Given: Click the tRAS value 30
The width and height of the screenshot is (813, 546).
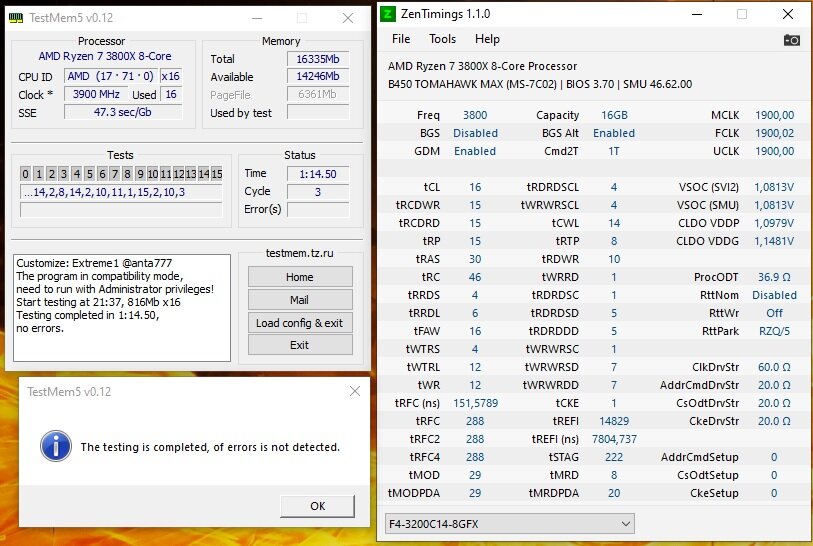Looking at the screenshot, I should click(475, 259).
